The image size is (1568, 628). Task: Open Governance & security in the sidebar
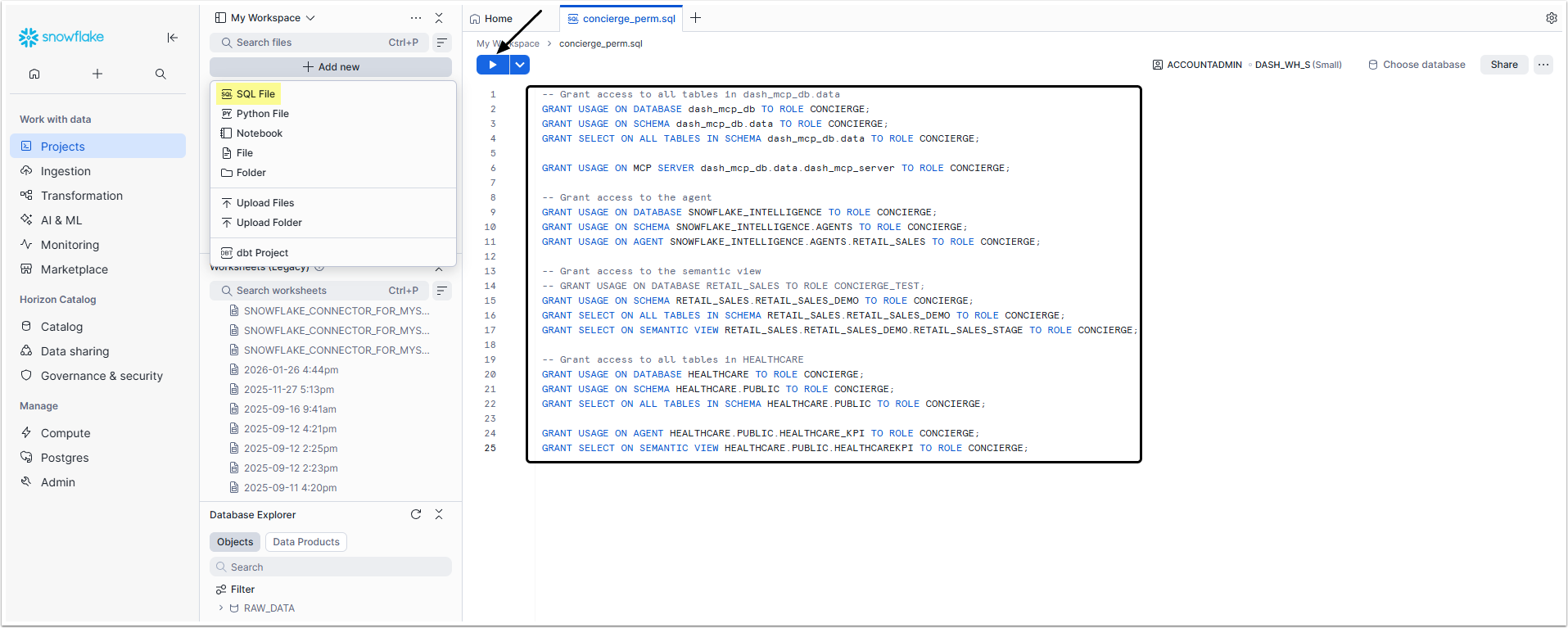pyautogui.click(x=102, y=376)
